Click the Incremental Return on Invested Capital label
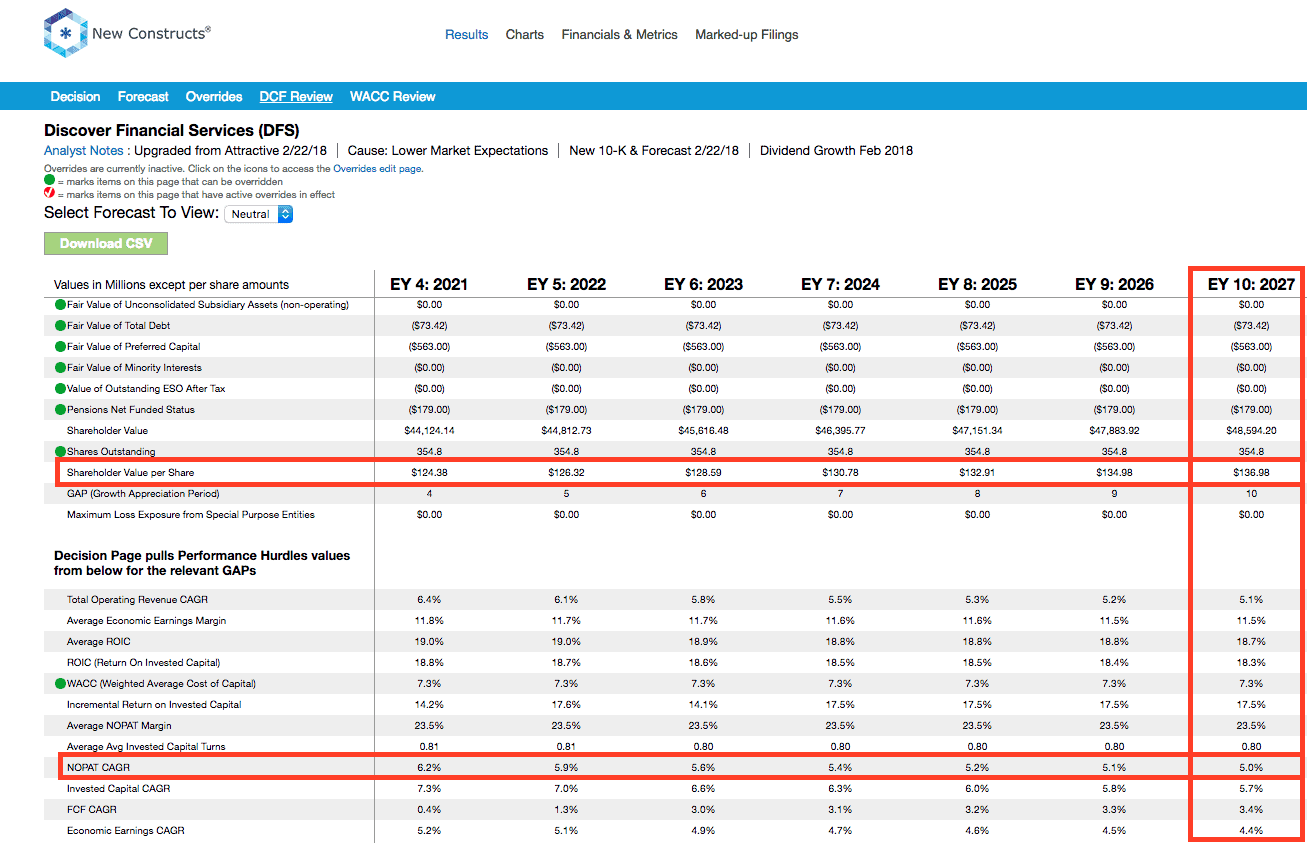Image resolution: width=1307 pixels, height=843 pixels. tap(154, 705)
